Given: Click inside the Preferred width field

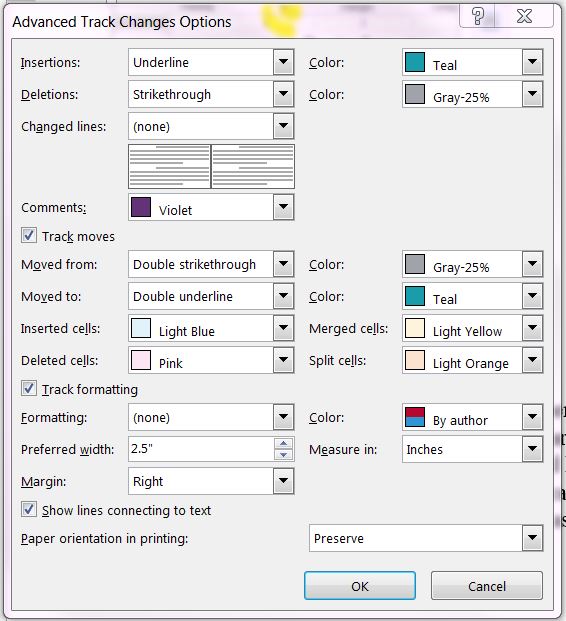Looking at the screenshot, I should point(201,449).
